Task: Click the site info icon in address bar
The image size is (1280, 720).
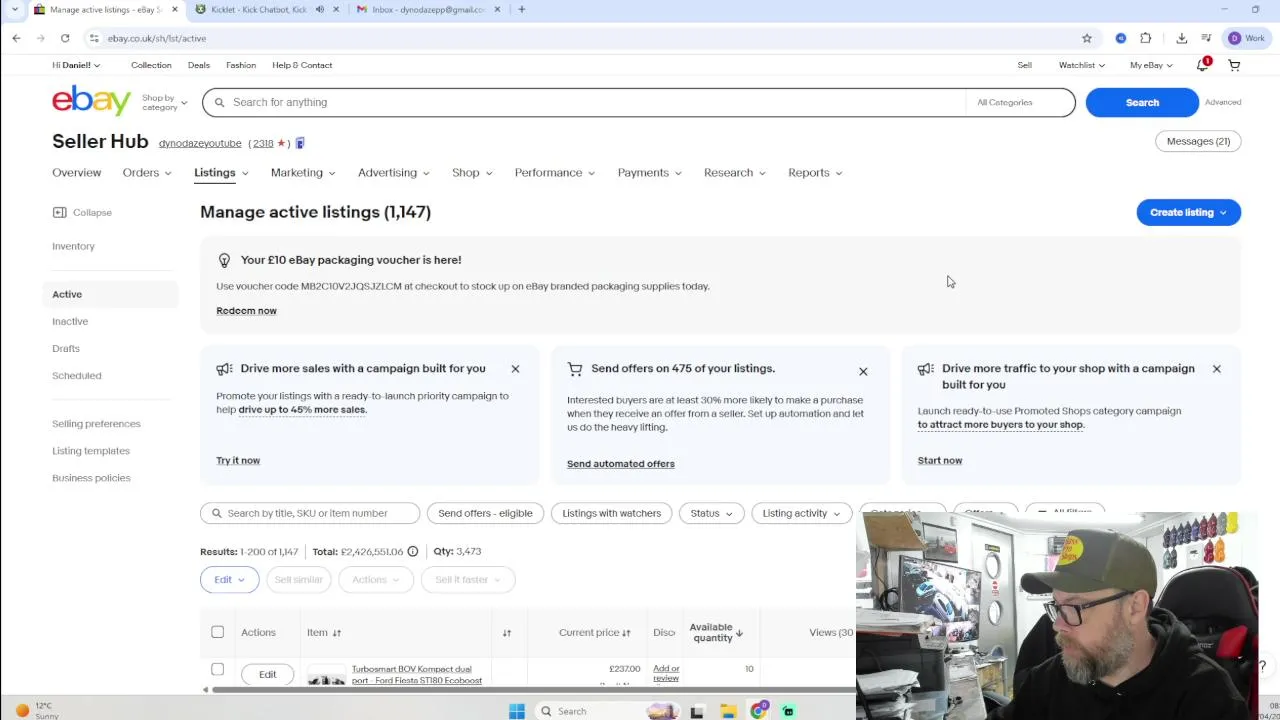Action: [x=93, y=38]
